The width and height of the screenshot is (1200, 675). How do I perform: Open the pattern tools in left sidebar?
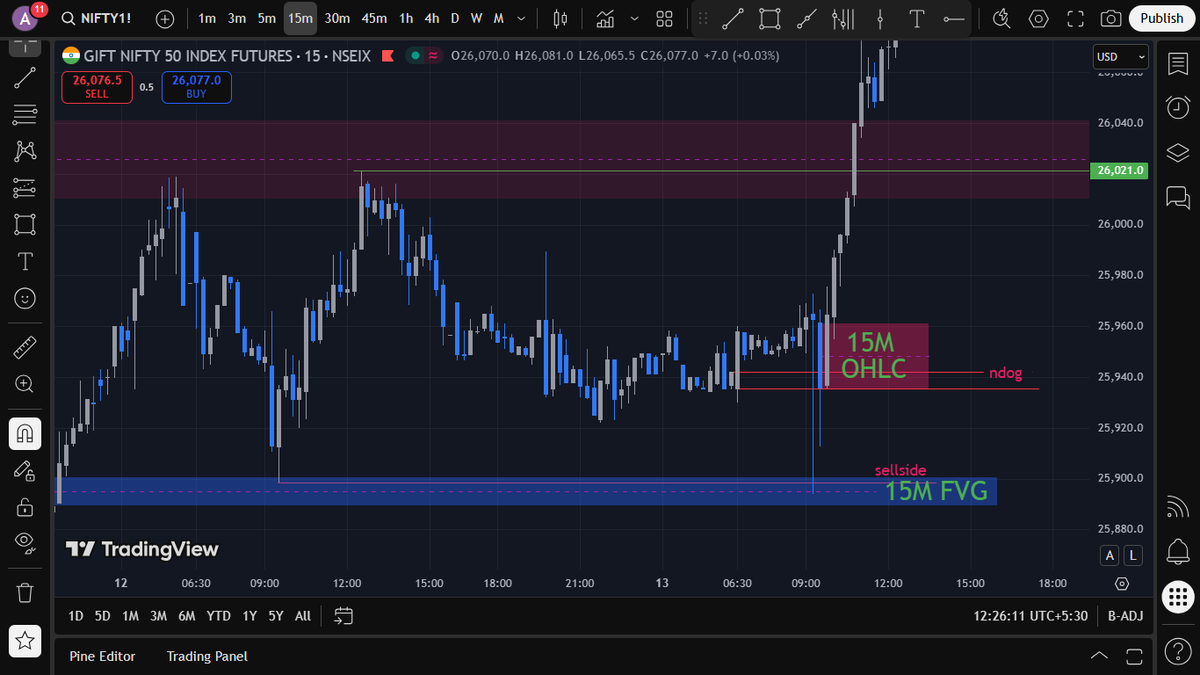click(x=25, y=151)
